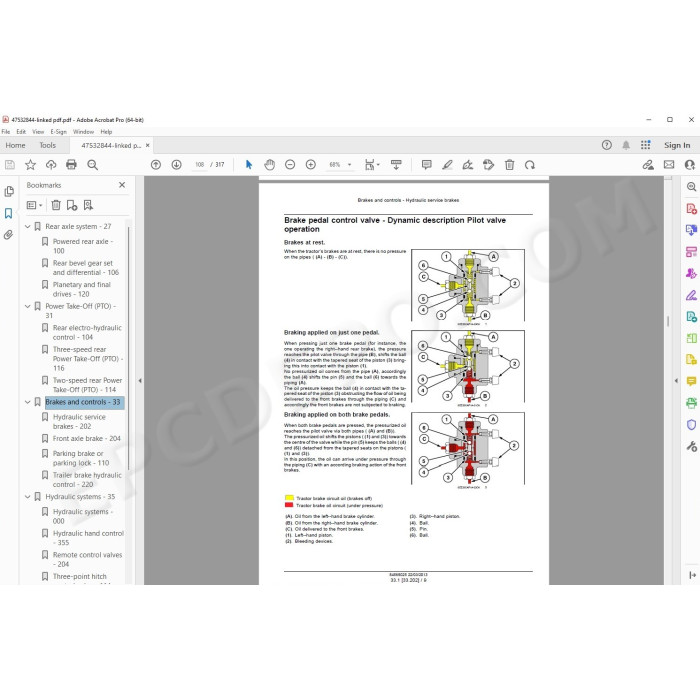Click the Save file icon
This screenshot has height=700, width=700.
coord(9,165)
